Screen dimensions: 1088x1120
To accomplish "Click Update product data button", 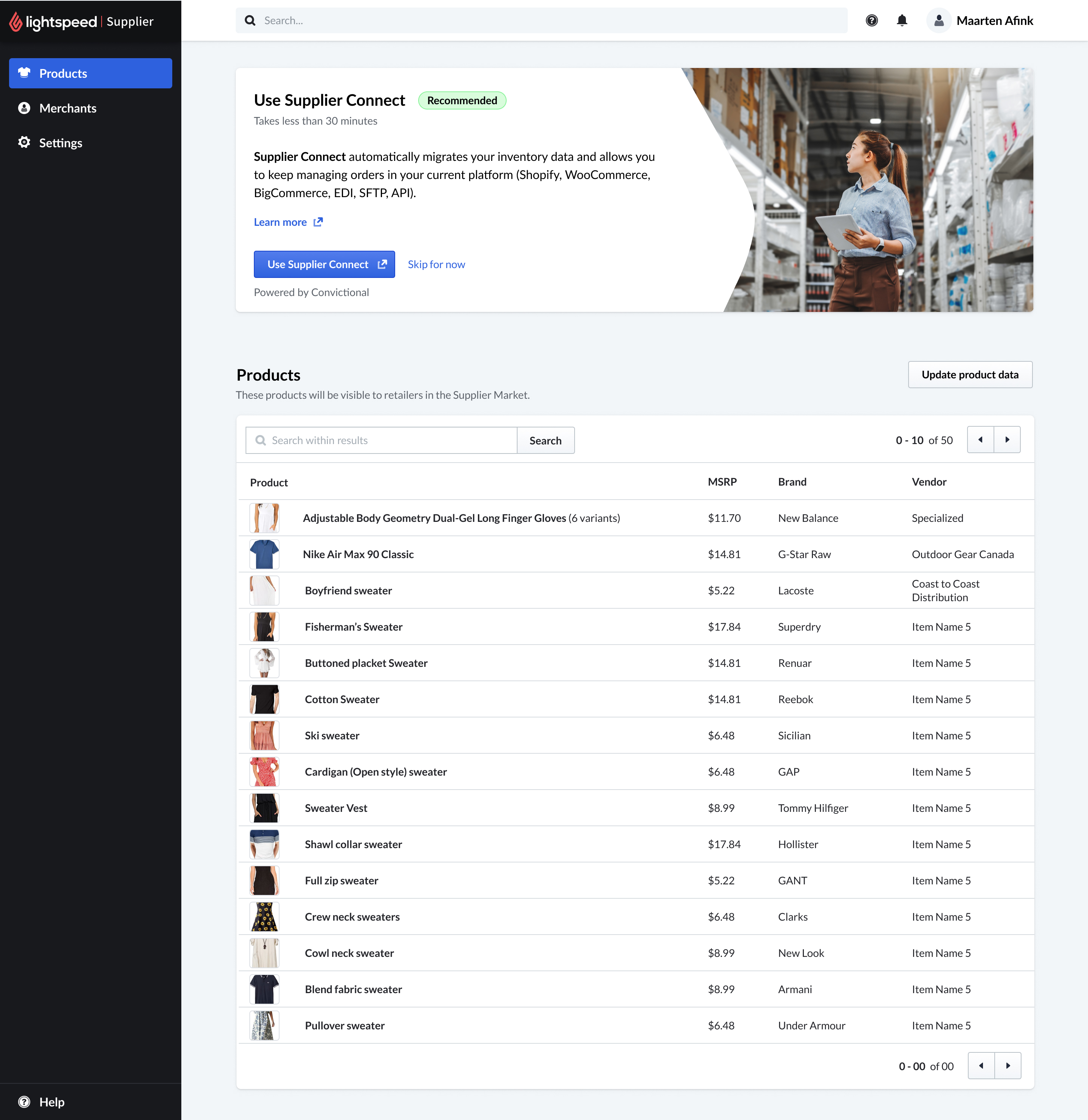I will click(970, 375).
